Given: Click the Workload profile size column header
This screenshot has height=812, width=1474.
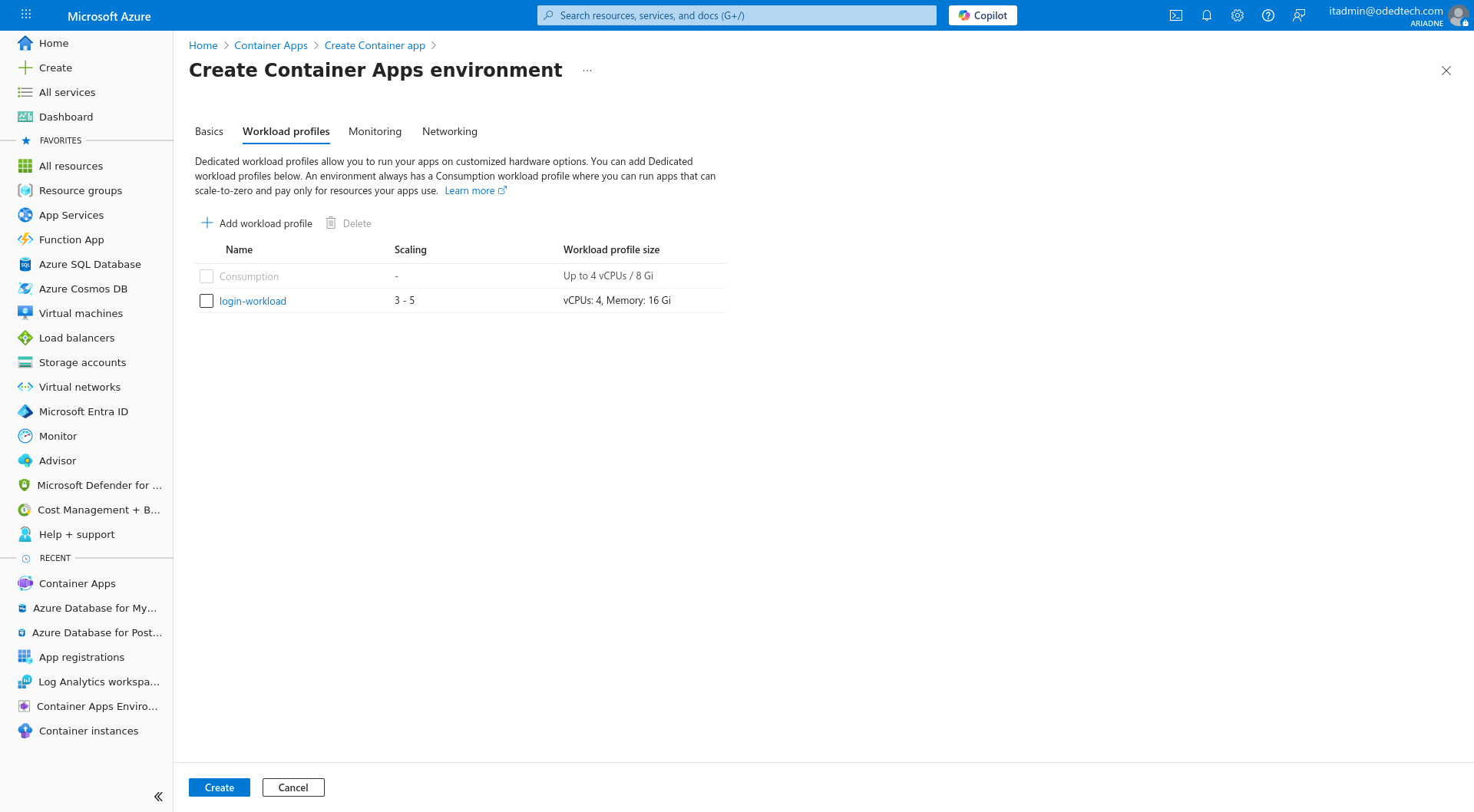Looking at the screenshot, I should coord(612,249).
